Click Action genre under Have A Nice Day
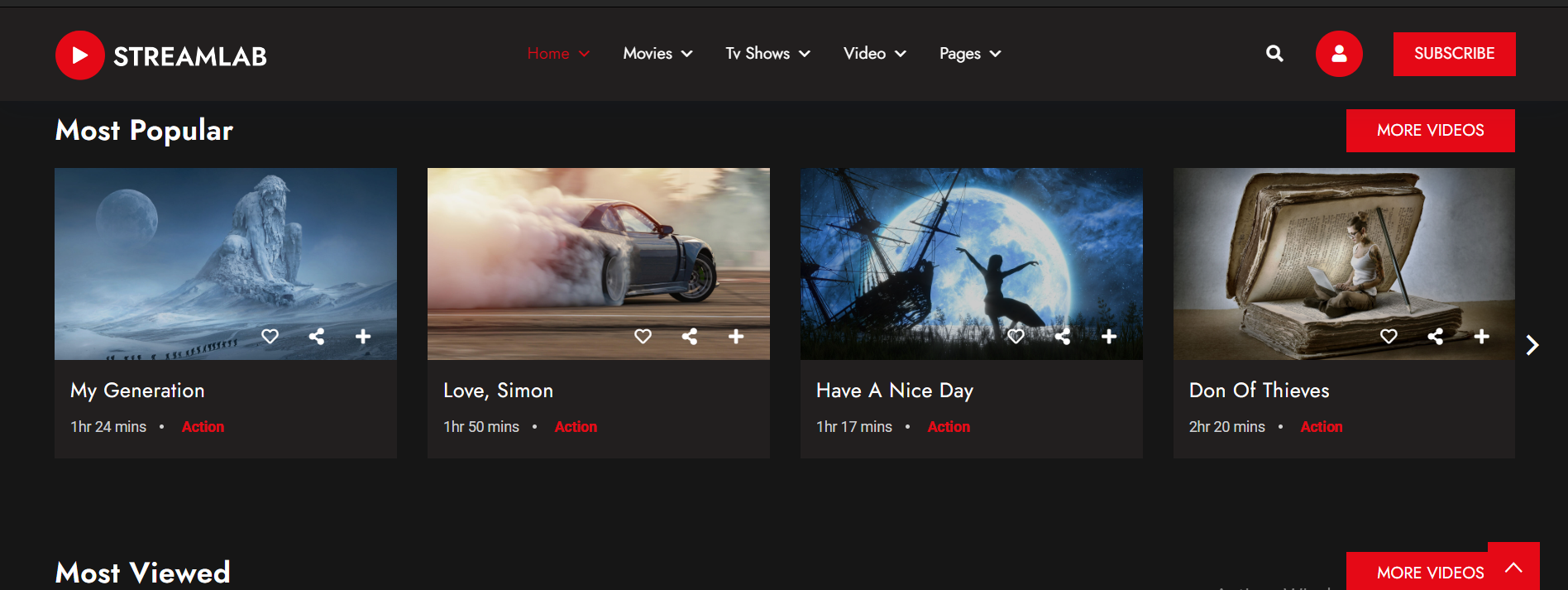Screen dimensions: 1568x590 pos(949,427)
